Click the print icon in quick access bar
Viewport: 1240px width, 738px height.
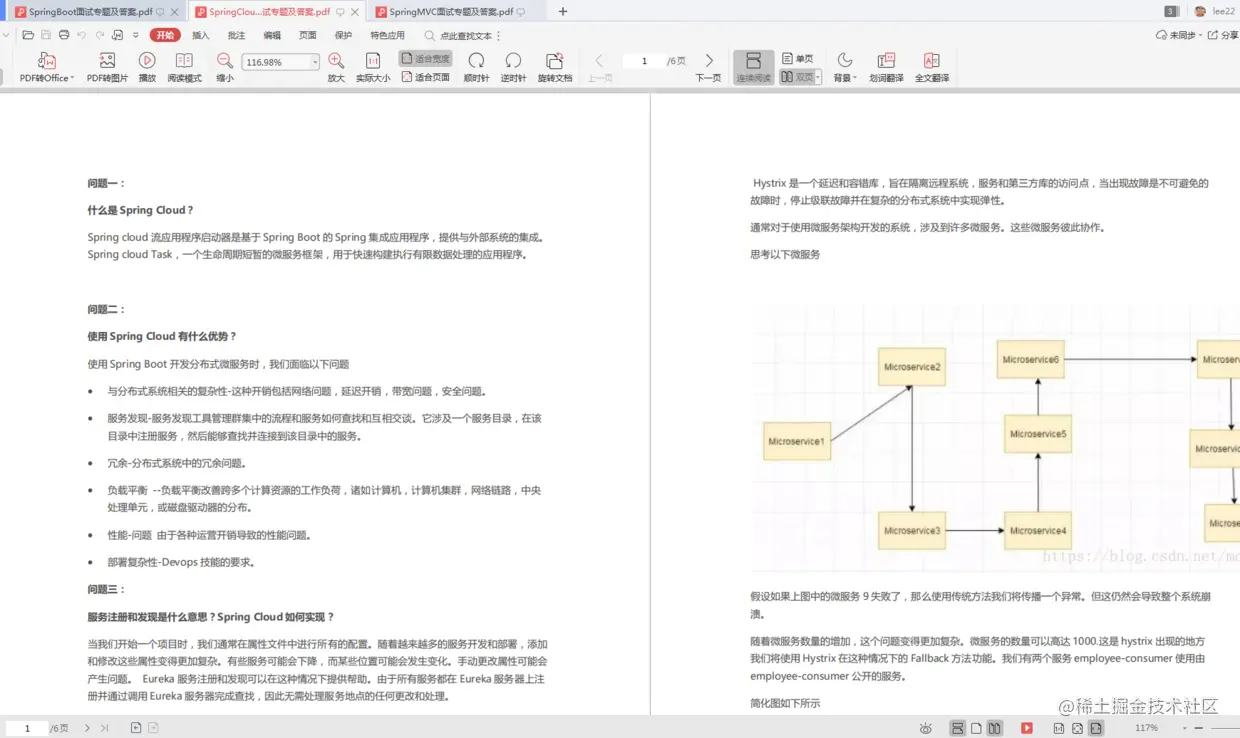pyautogui.click(x=64, y=35)
